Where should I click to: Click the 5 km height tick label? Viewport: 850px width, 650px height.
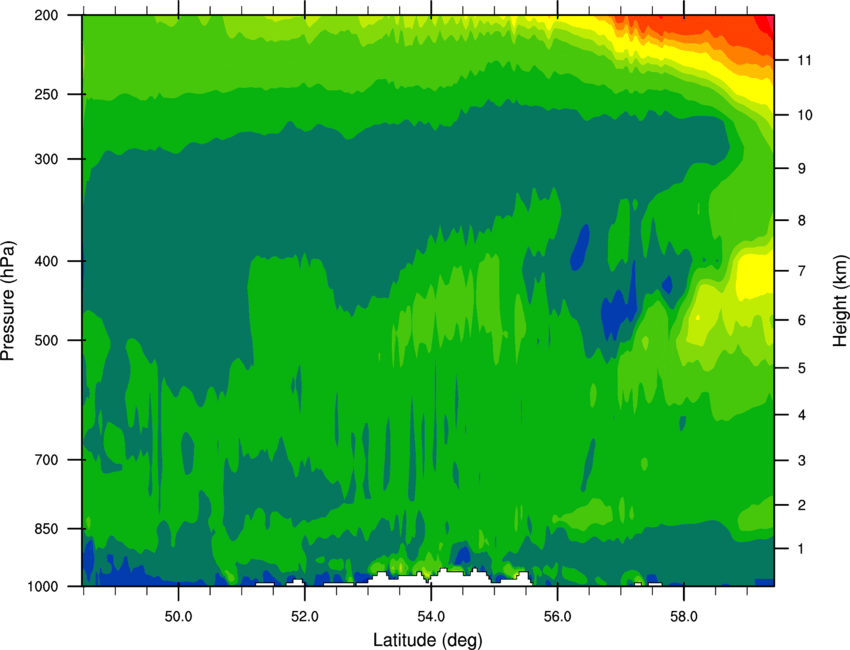801,369
